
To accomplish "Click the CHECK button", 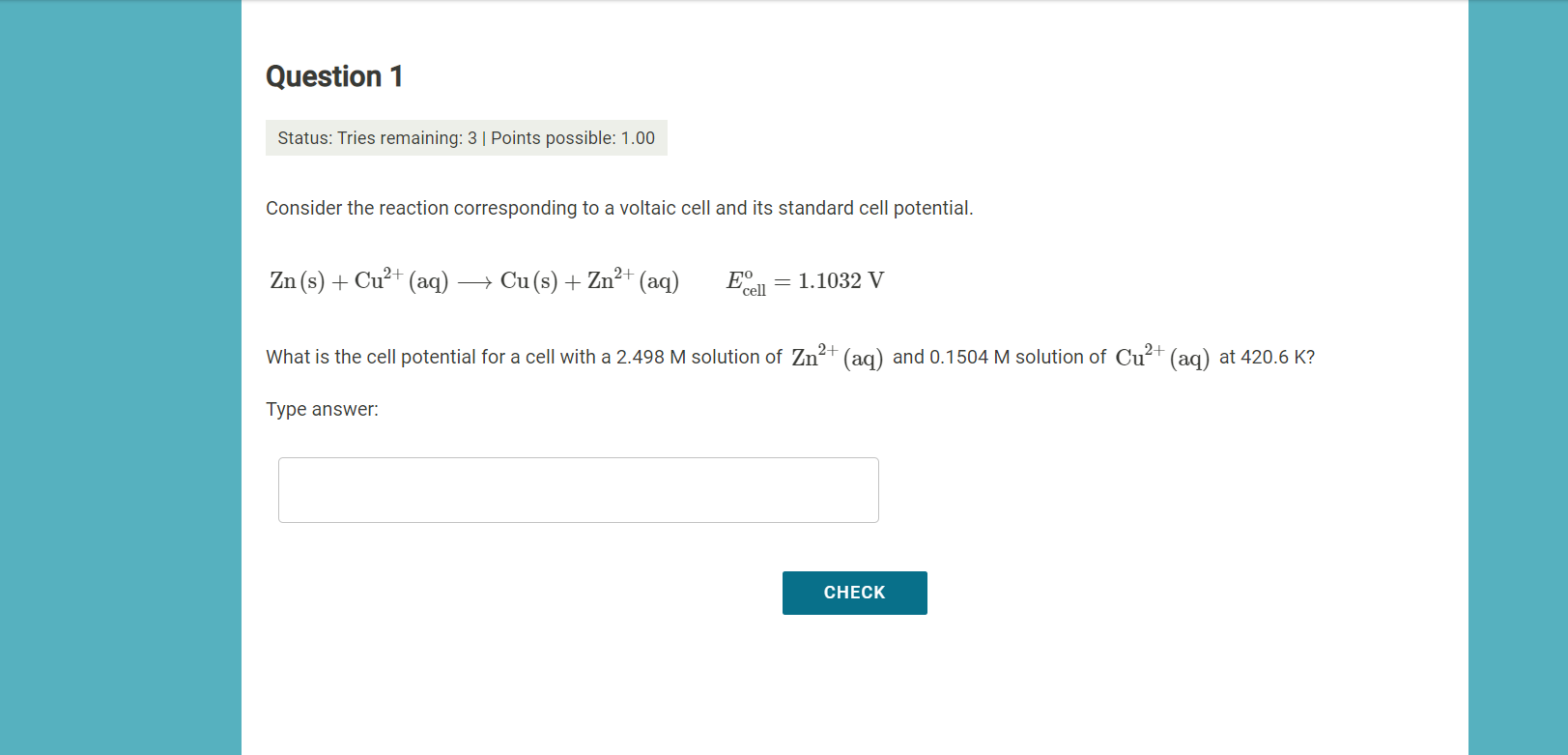I will (854, 593).
